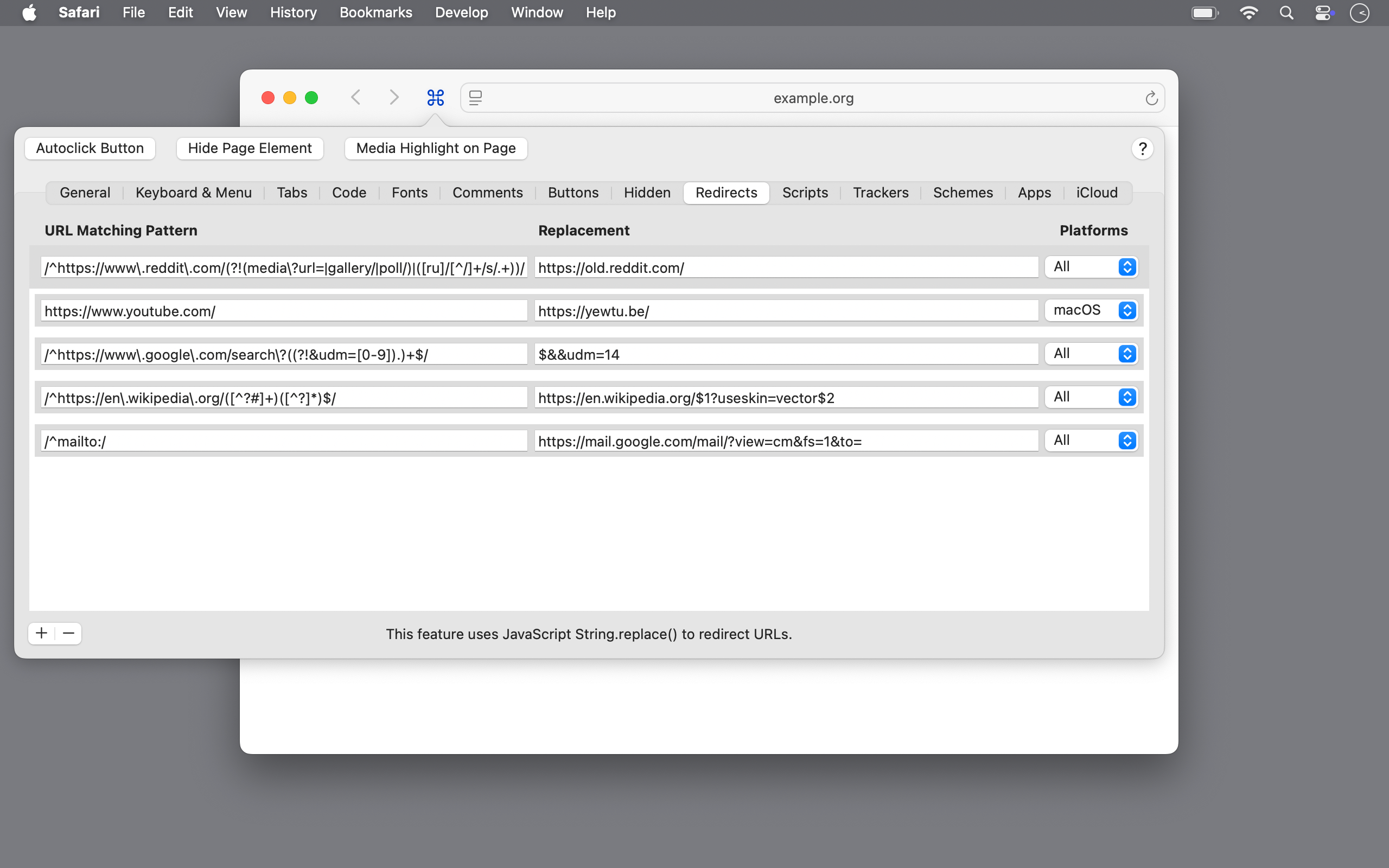Edit the https://old.reddit.com/ replacement field
The height and width of the screenshot is (868, 1389).
point(786,267)
